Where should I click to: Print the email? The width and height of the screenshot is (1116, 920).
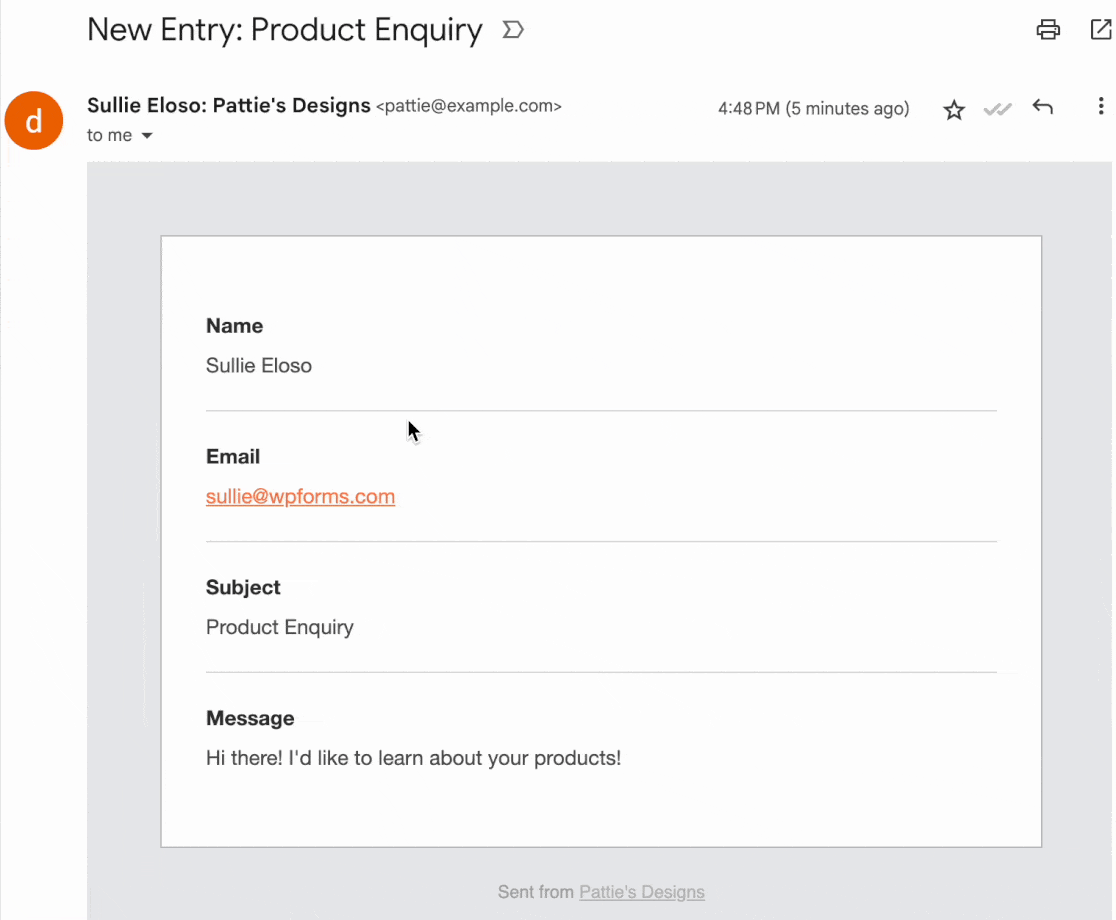coord(1047,30)
